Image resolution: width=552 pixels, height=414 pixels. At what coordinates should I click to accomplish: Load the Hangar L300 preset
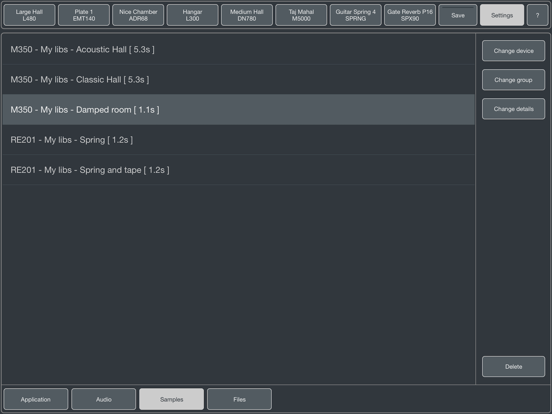coord(193,15)
